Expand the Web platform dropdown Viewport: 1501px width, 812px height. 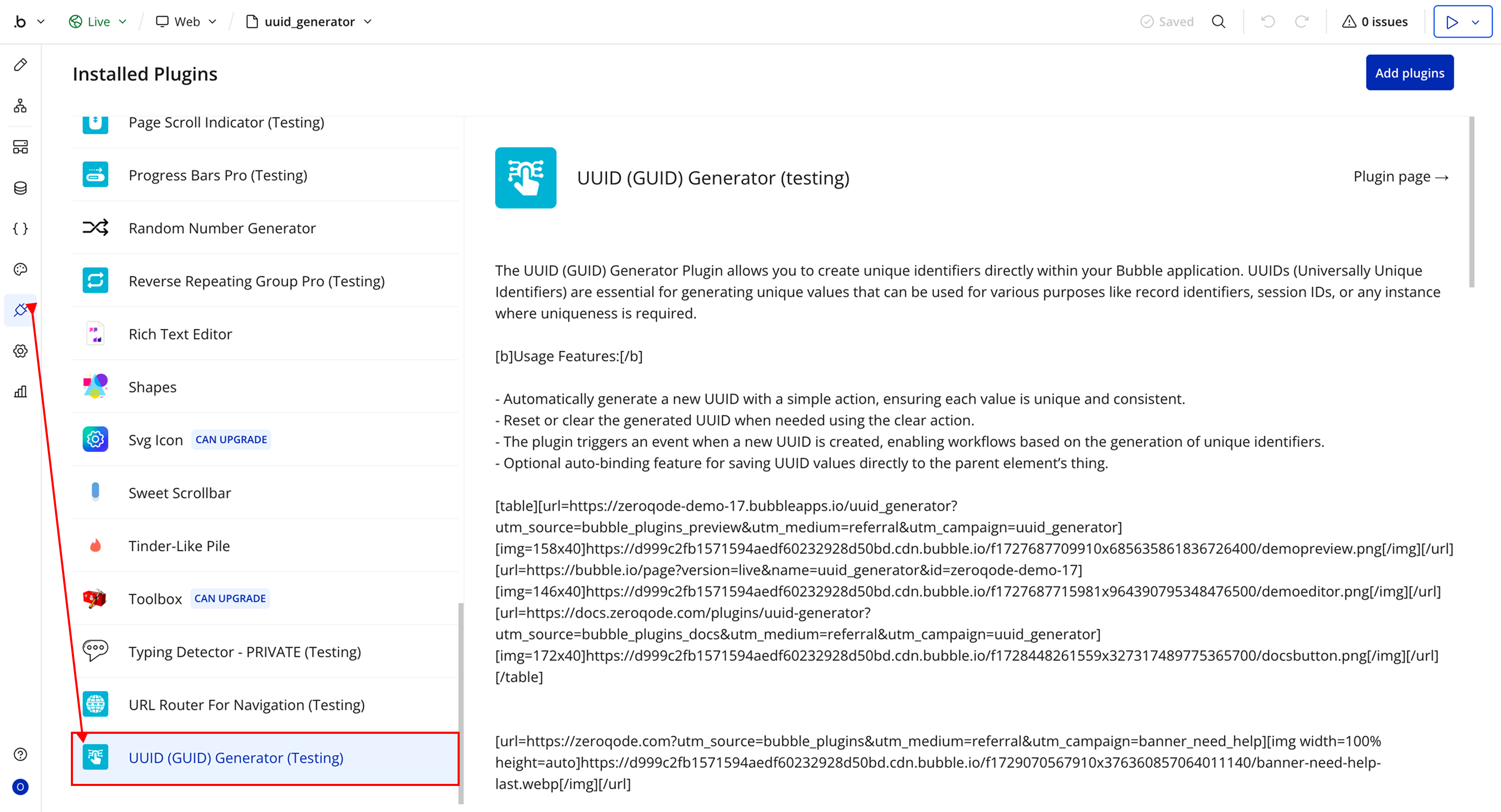pos(187,21)
